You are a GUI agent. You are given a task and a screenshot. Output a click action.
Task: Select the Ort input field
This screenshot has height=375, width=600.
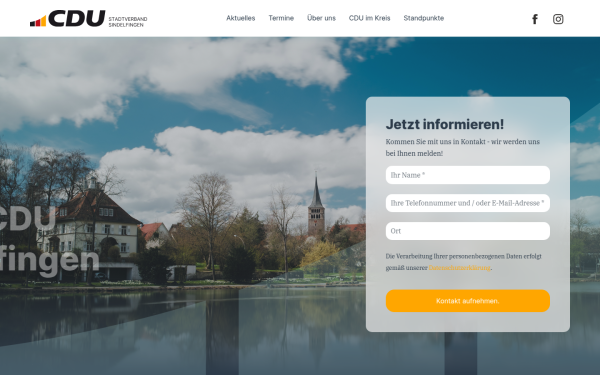coord(468,231)
